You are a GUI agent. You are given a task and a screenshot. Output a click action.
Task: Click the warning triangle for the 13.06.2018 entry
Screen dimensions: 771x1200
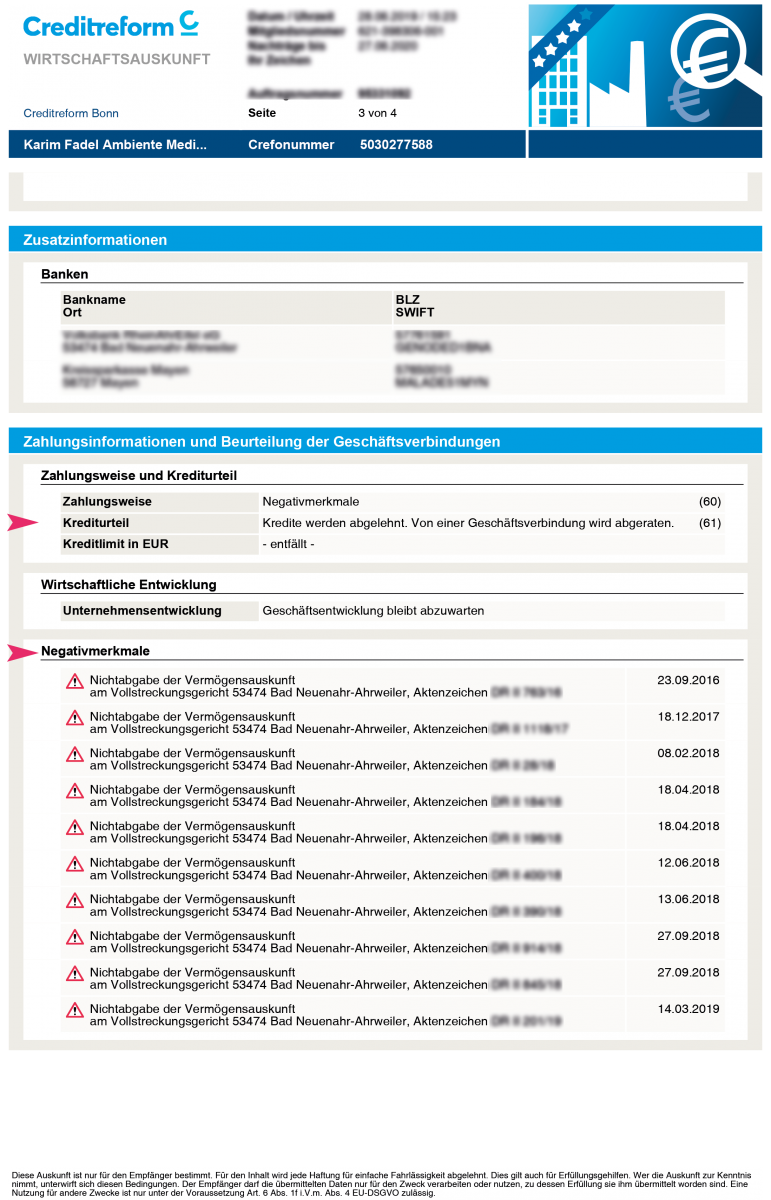pos(75,900)
